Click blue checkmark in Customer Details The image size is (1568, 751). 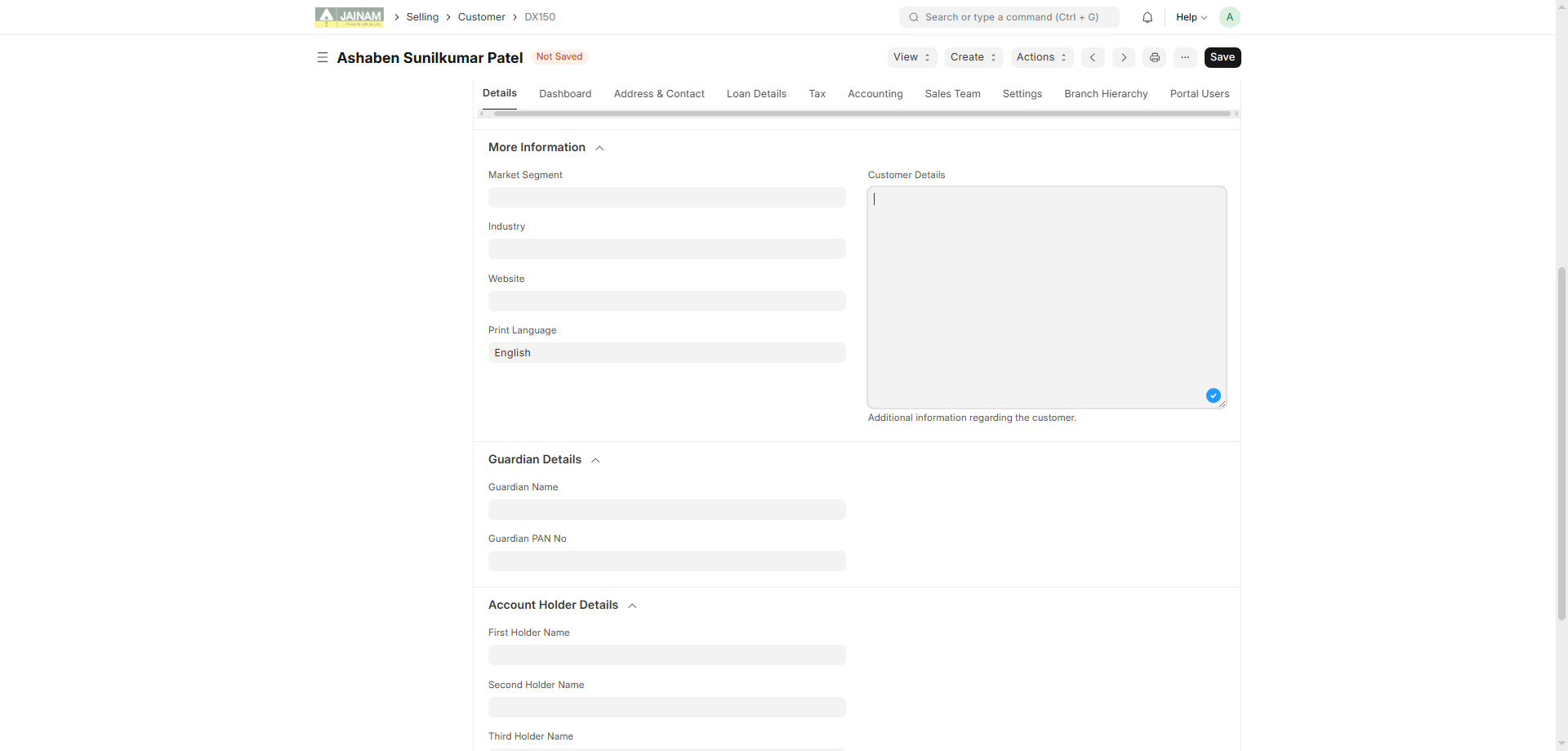(1214, 396)
